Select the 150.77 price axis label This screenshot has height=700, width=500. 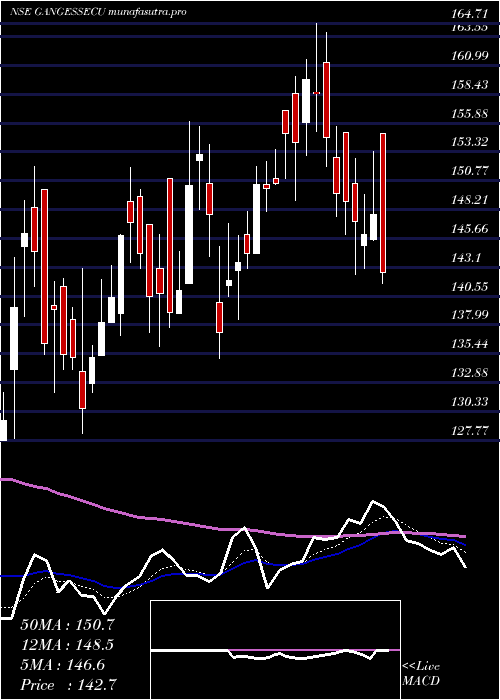point(469,171)
